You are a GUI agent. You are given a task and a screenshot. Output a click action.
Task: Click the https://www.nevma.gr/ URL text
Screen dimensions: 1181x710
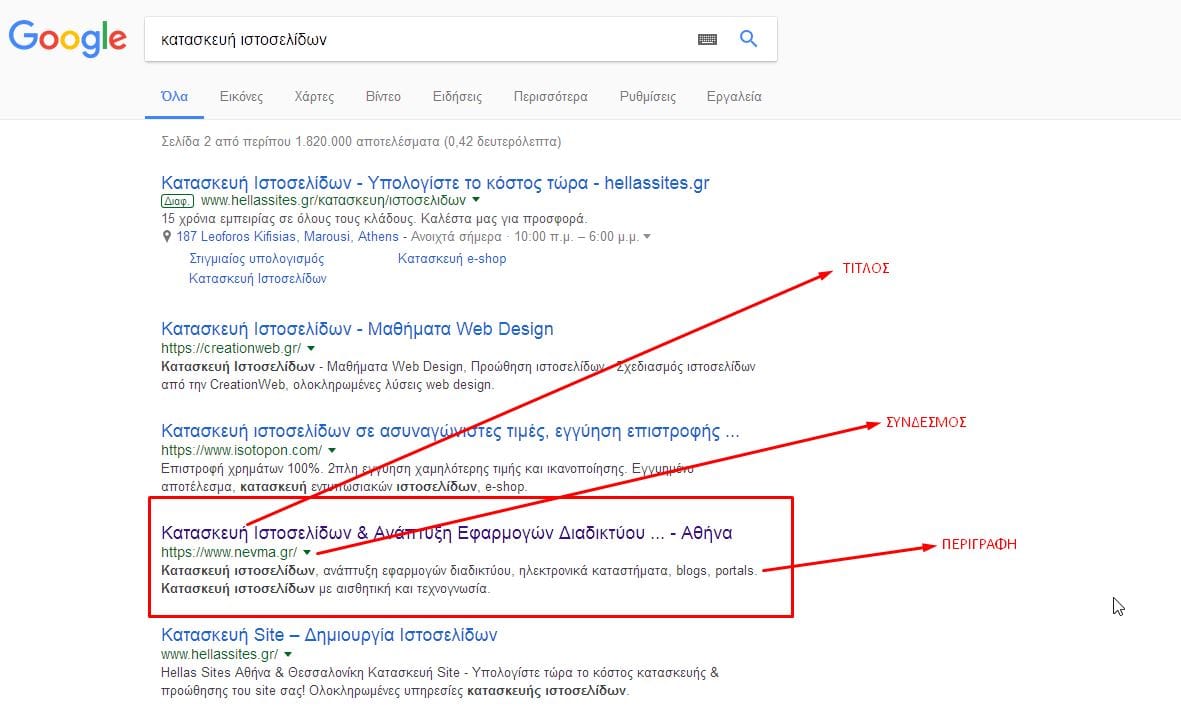tap(229, 552)
